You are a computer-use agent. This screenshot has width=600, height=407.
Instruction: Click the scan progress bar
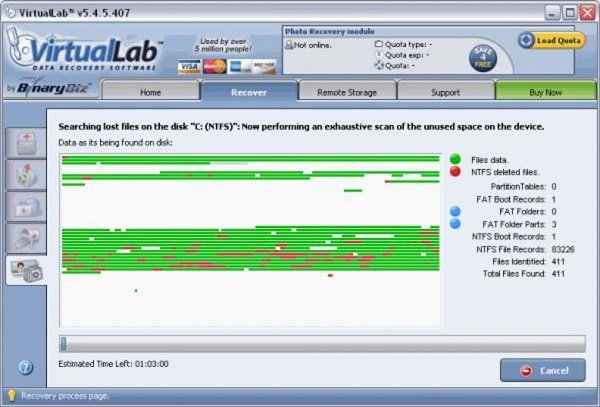[322, 344]
